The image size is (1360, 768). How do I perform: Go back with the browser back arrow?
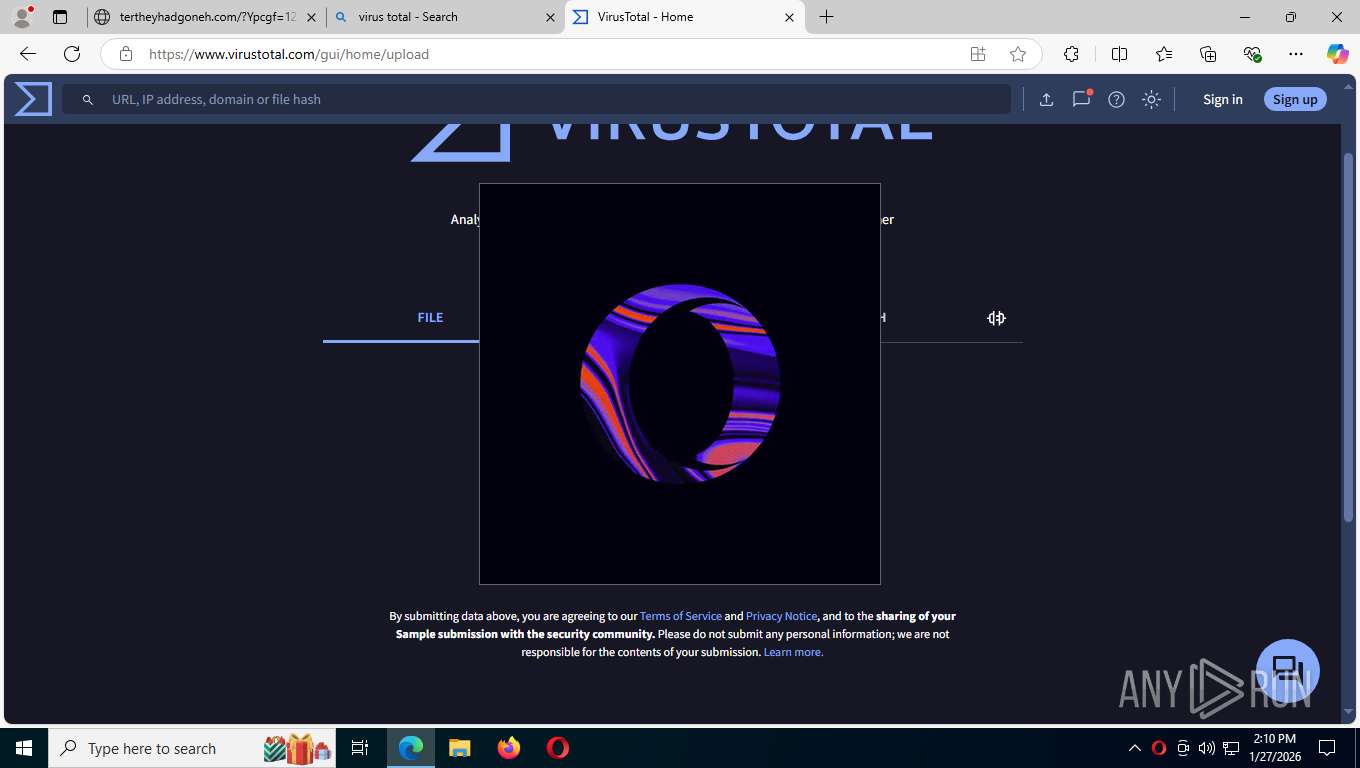coord(28,54)
